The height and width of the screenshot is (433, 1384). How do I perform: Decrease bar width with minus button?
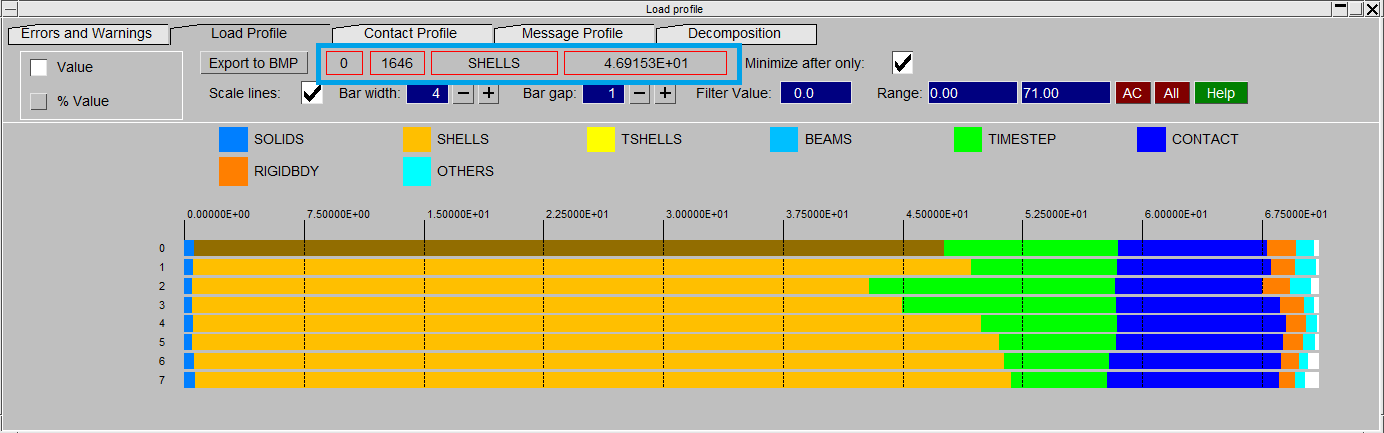(x=463, y=93)
